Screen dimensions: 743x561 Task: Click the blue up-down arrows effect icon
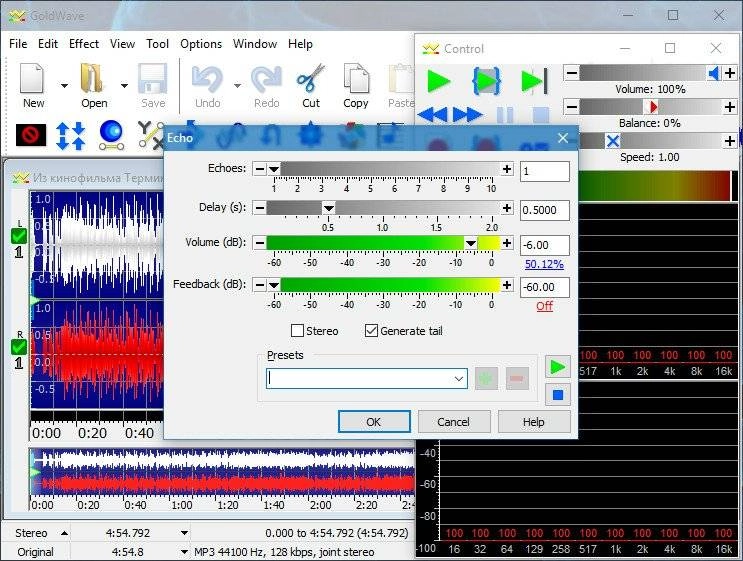point(71,136)
